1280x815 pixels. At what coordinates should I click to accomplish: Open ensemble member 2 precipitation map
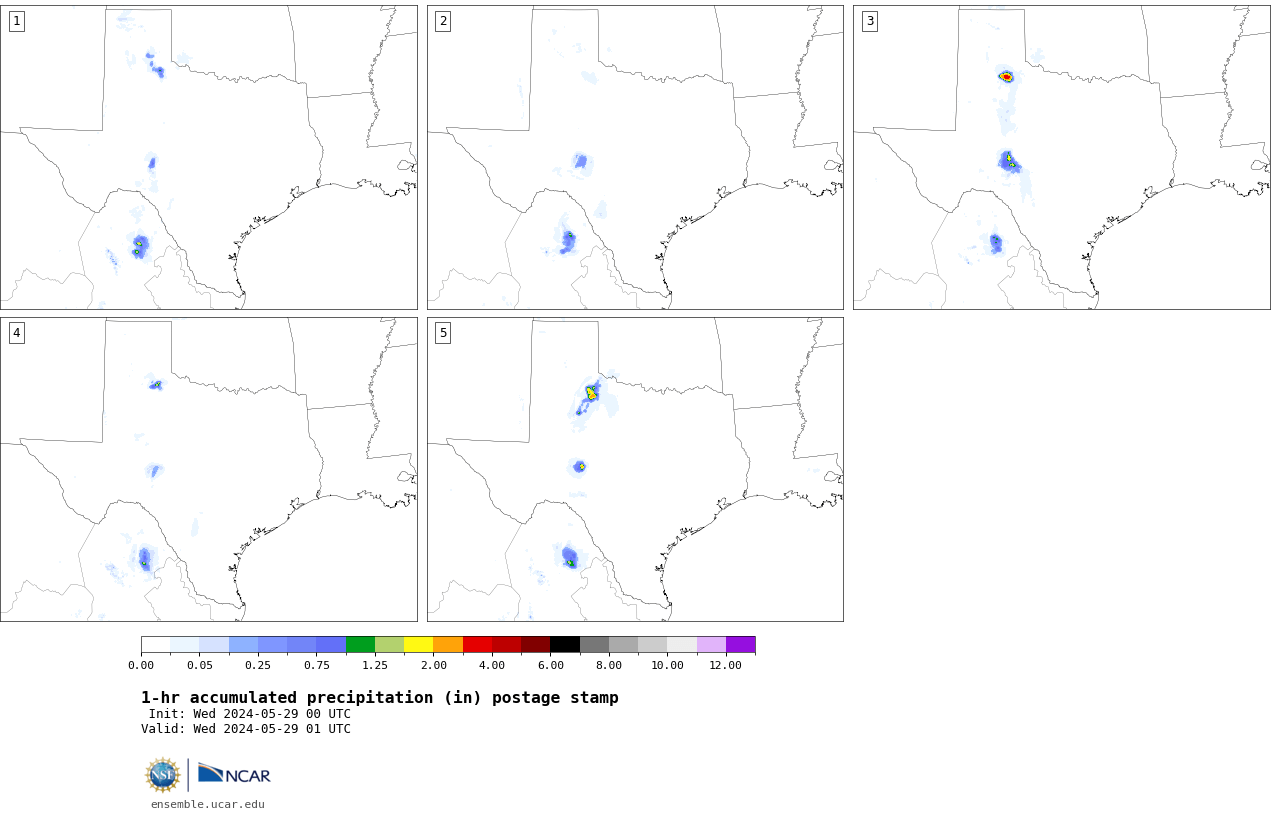635,157
